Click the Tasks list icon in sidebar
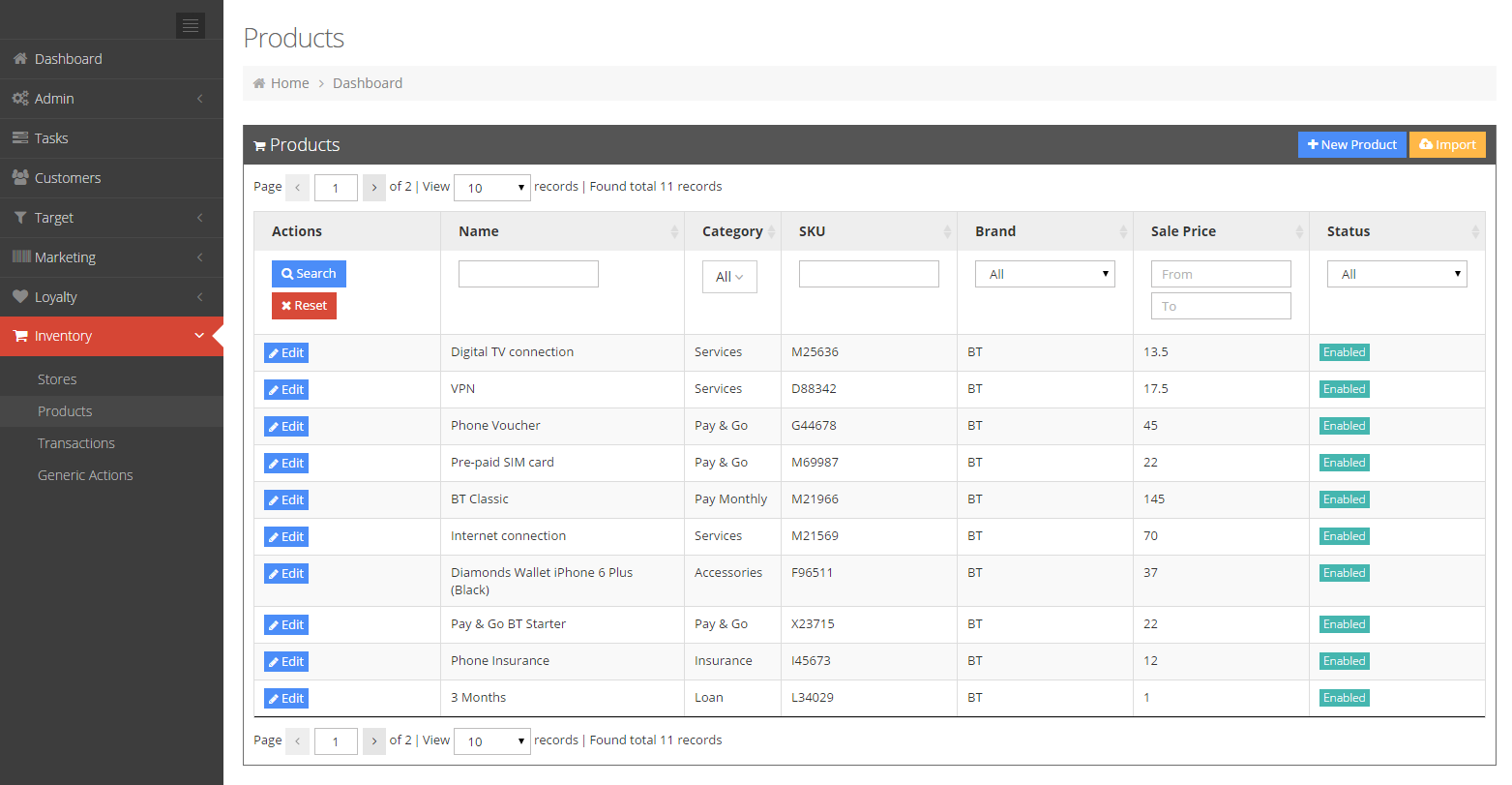Image resolution: width=1512 pixels, height=785 pixels. (19, 138)
